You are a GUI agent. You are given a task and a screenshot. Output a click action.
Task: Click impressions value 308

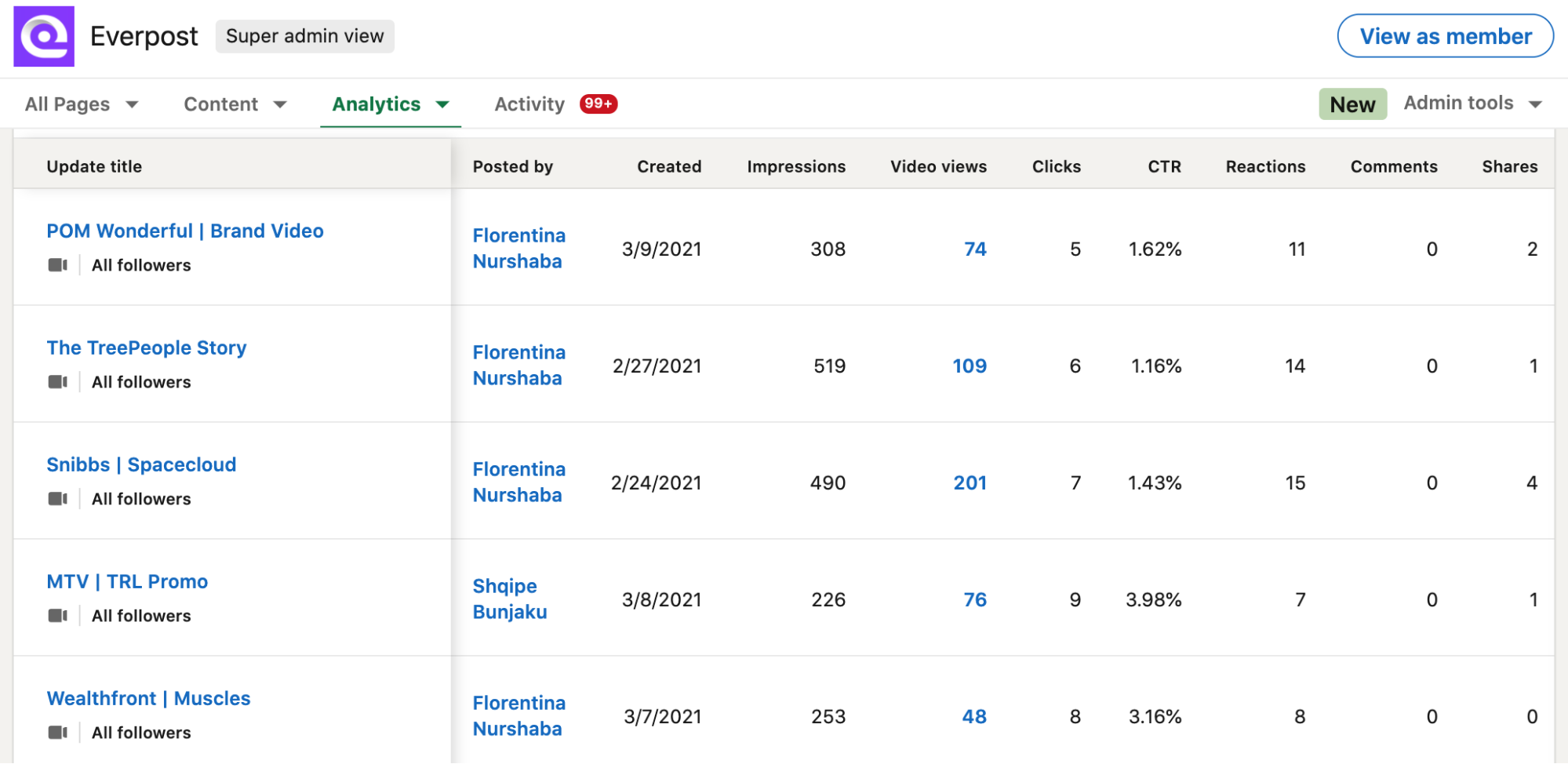tap(828, 249)
